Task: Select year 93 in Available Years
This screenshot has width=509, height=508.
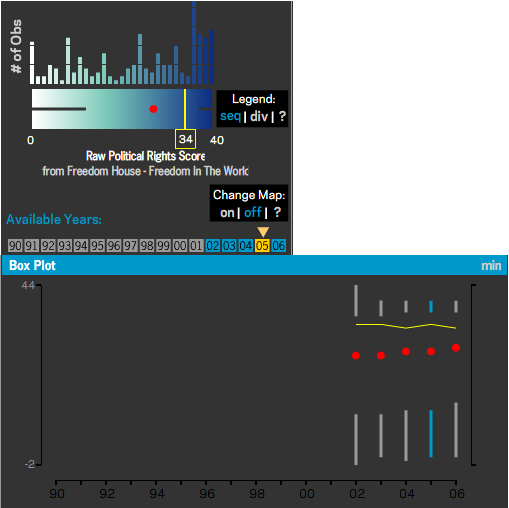Action: (65, 246)
